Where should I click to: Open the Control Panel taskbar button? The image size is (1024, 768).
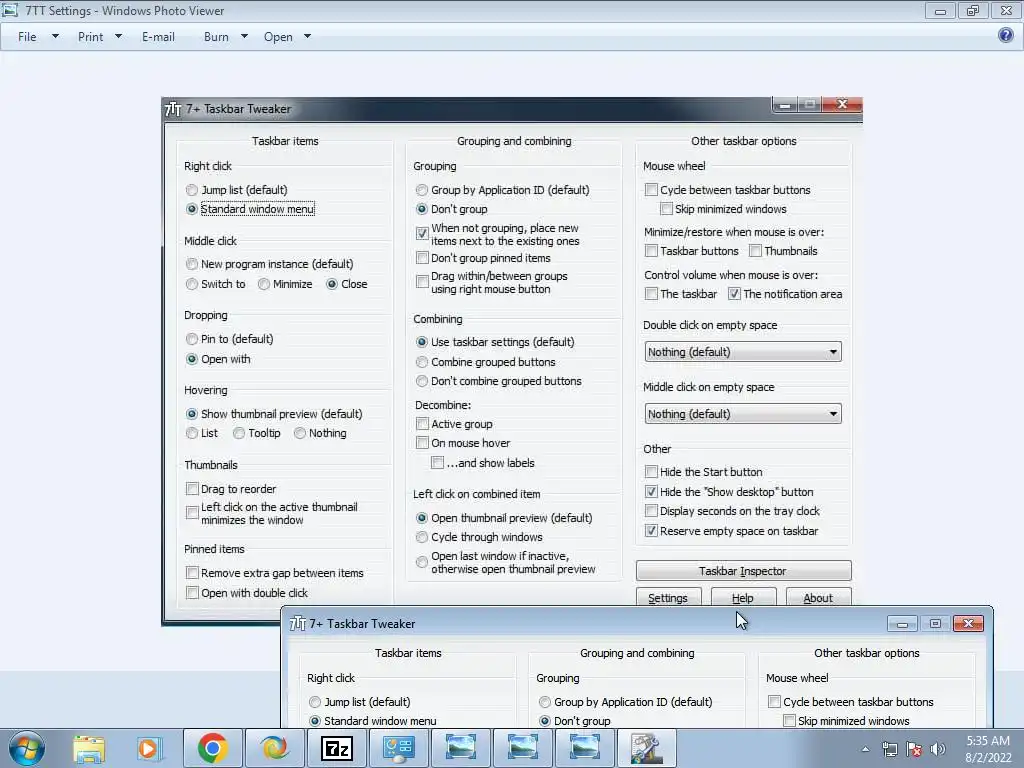tap(398, 748)
